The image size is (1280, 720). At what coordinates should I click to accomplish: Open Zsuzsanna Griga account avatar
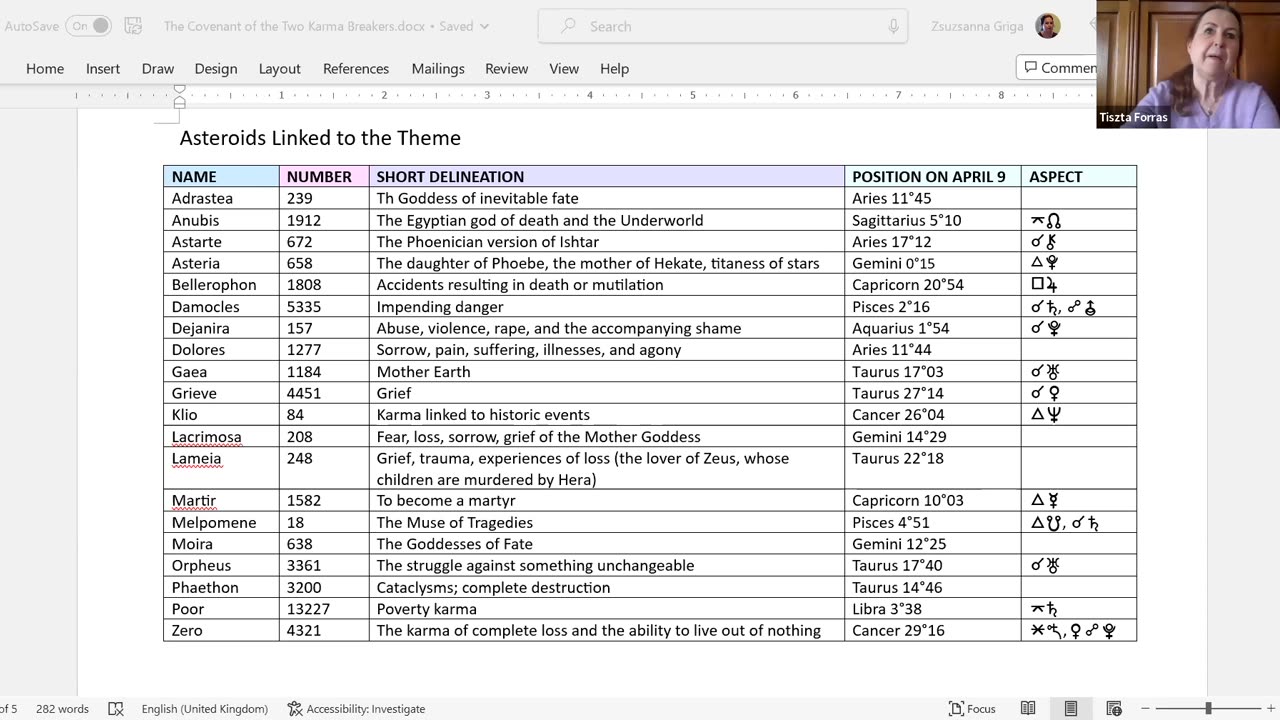click(x=1047, y=26)
